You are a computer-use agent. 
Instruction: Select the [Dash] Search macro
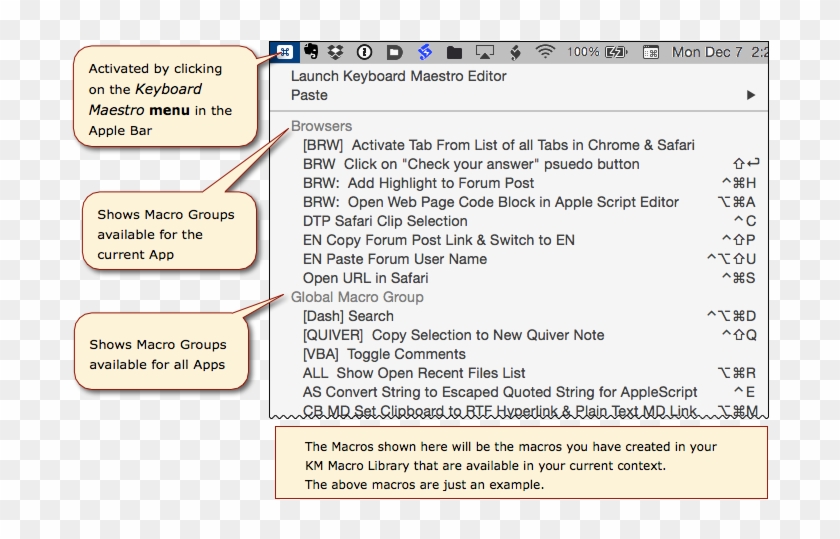pos(348,316)
